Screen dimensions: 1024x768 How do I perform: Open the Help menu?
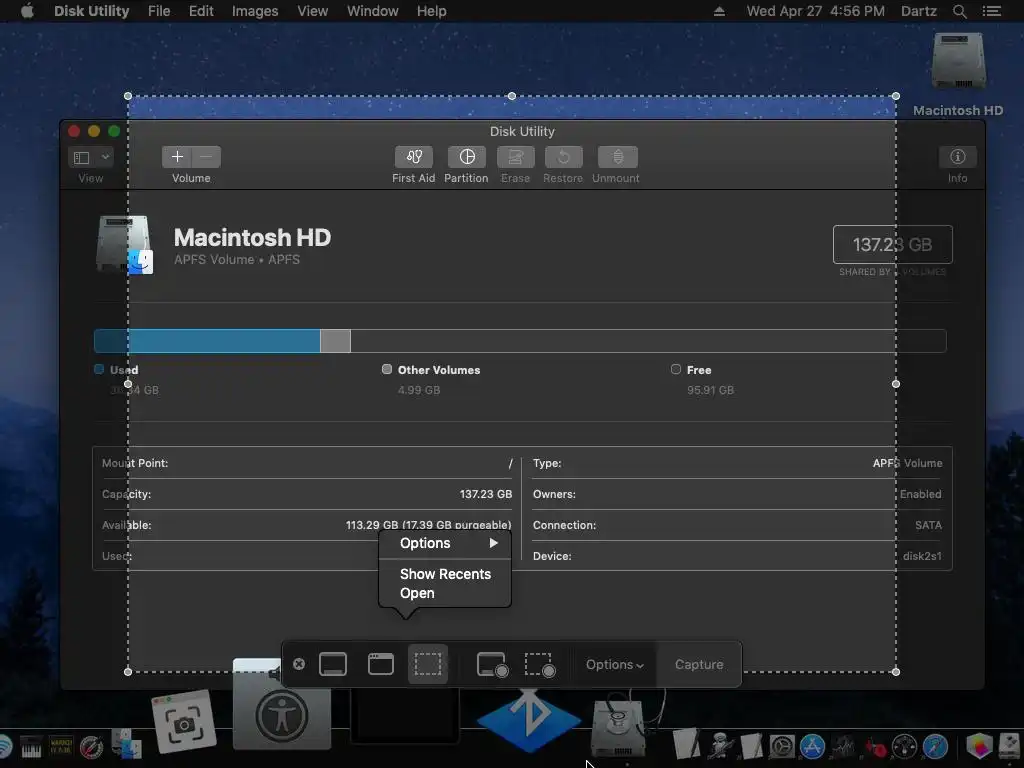432,11
